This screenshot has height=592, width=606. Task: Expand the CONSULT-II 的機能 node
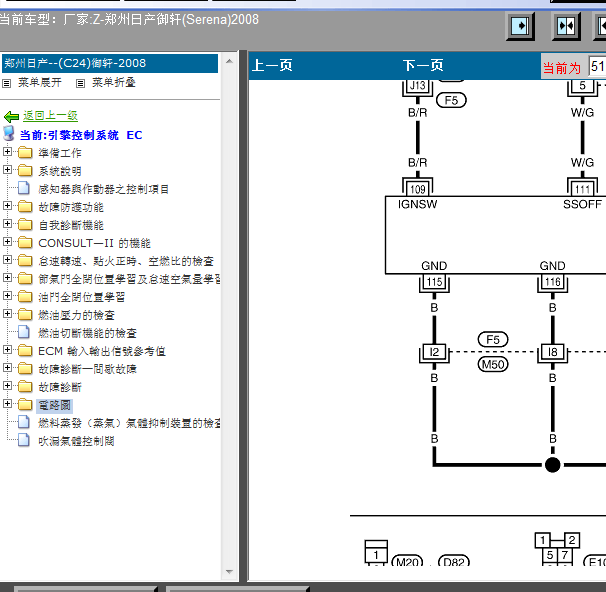pyautogui.click(x=7, y=242)
